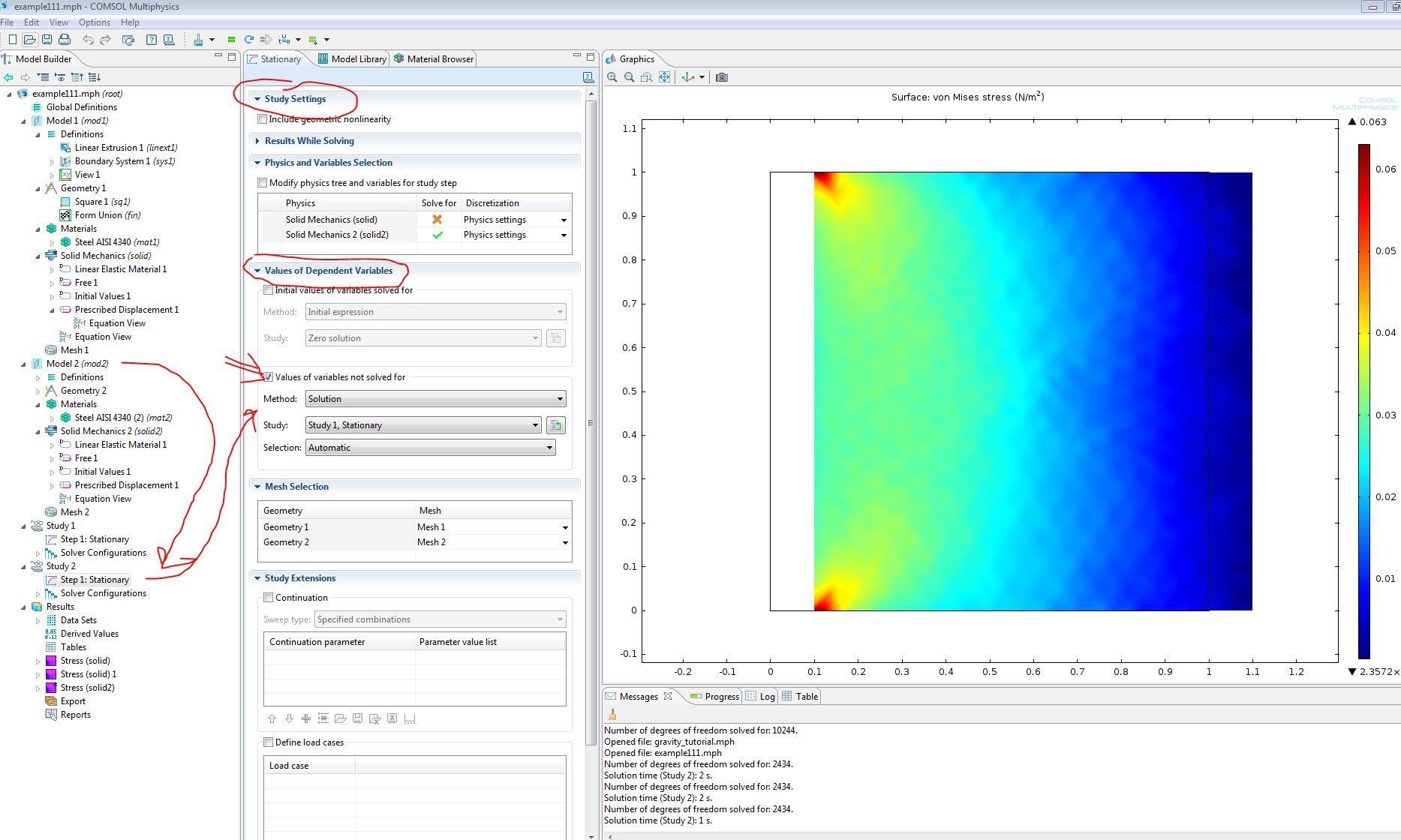
Task: Enable Include geometric nonlinearity checkbox
Action: [x=263, y=119]
